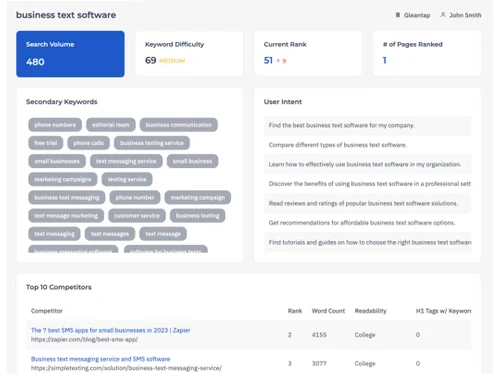Click the John Smith user icon

pyautogui.click(x=443, y=15)
